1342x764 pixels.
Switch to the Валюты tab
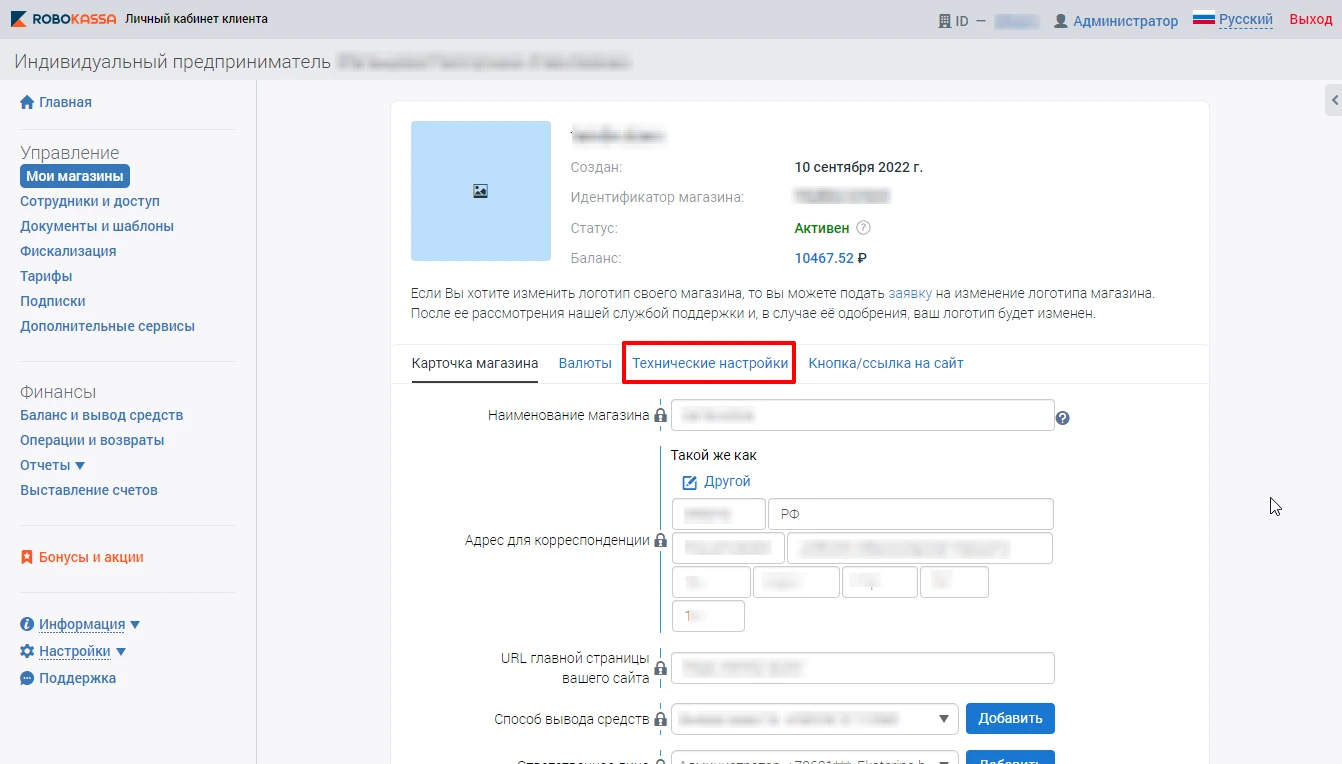point(585,363)
